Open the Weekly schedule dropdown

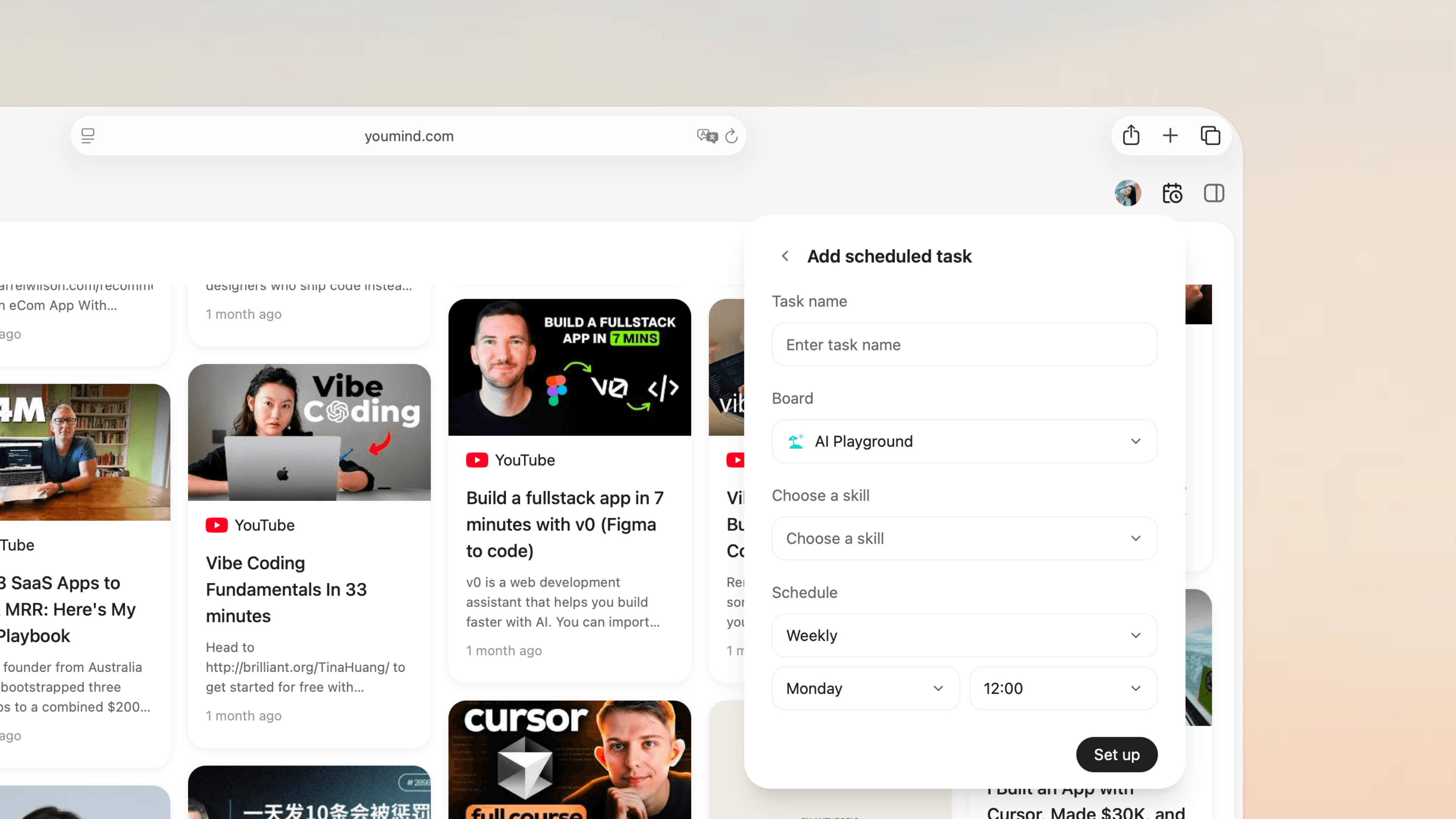click(x=964, y=635)
